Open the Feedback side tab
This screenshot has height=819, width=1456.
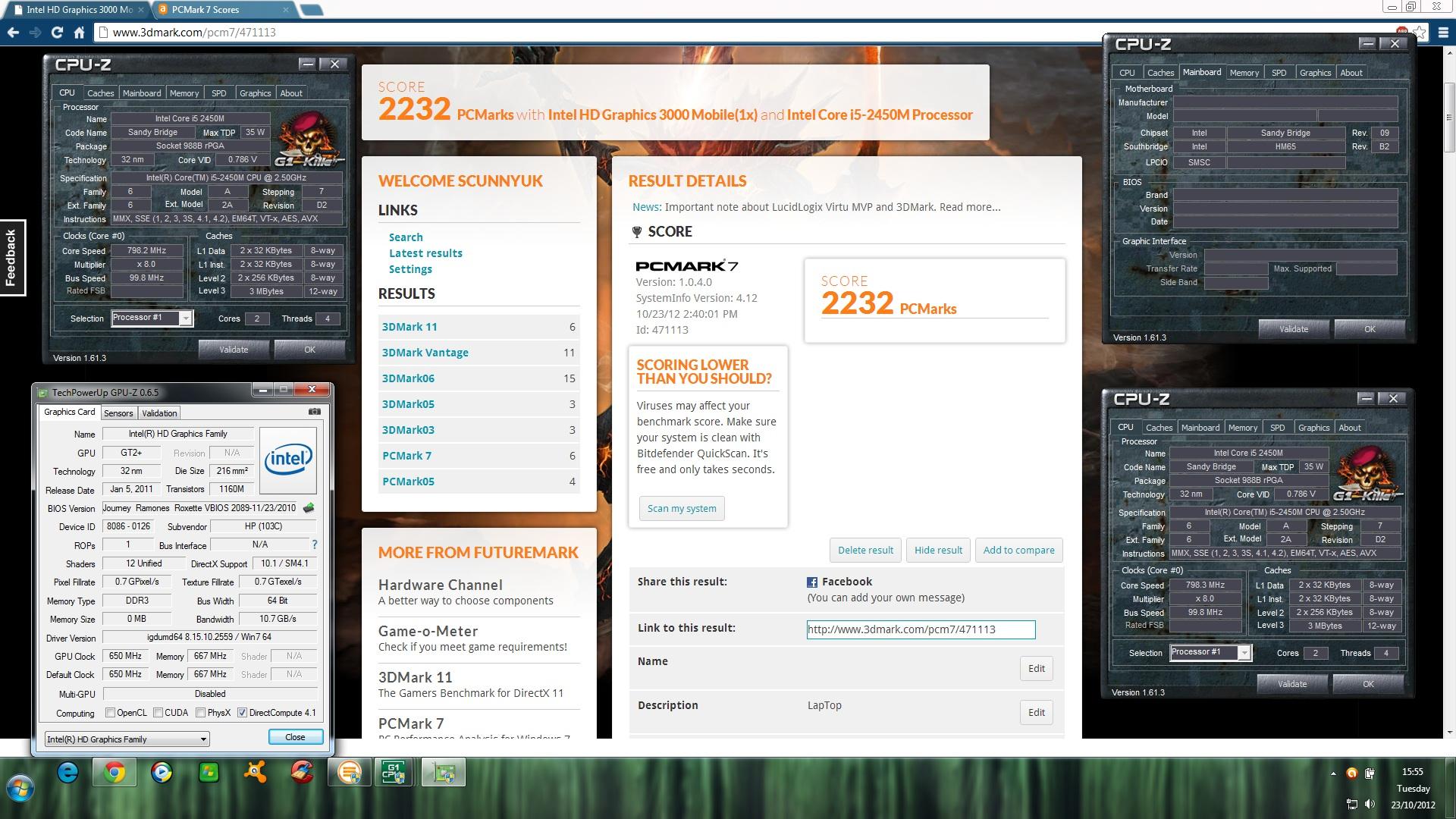[12, 258]
